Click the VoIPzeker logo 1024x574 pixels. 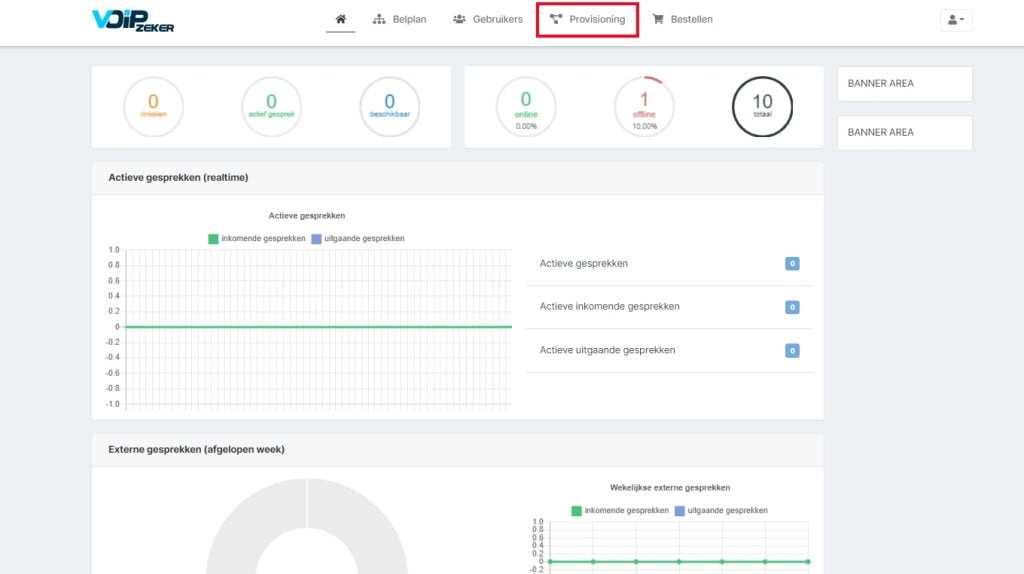point(133,20)
